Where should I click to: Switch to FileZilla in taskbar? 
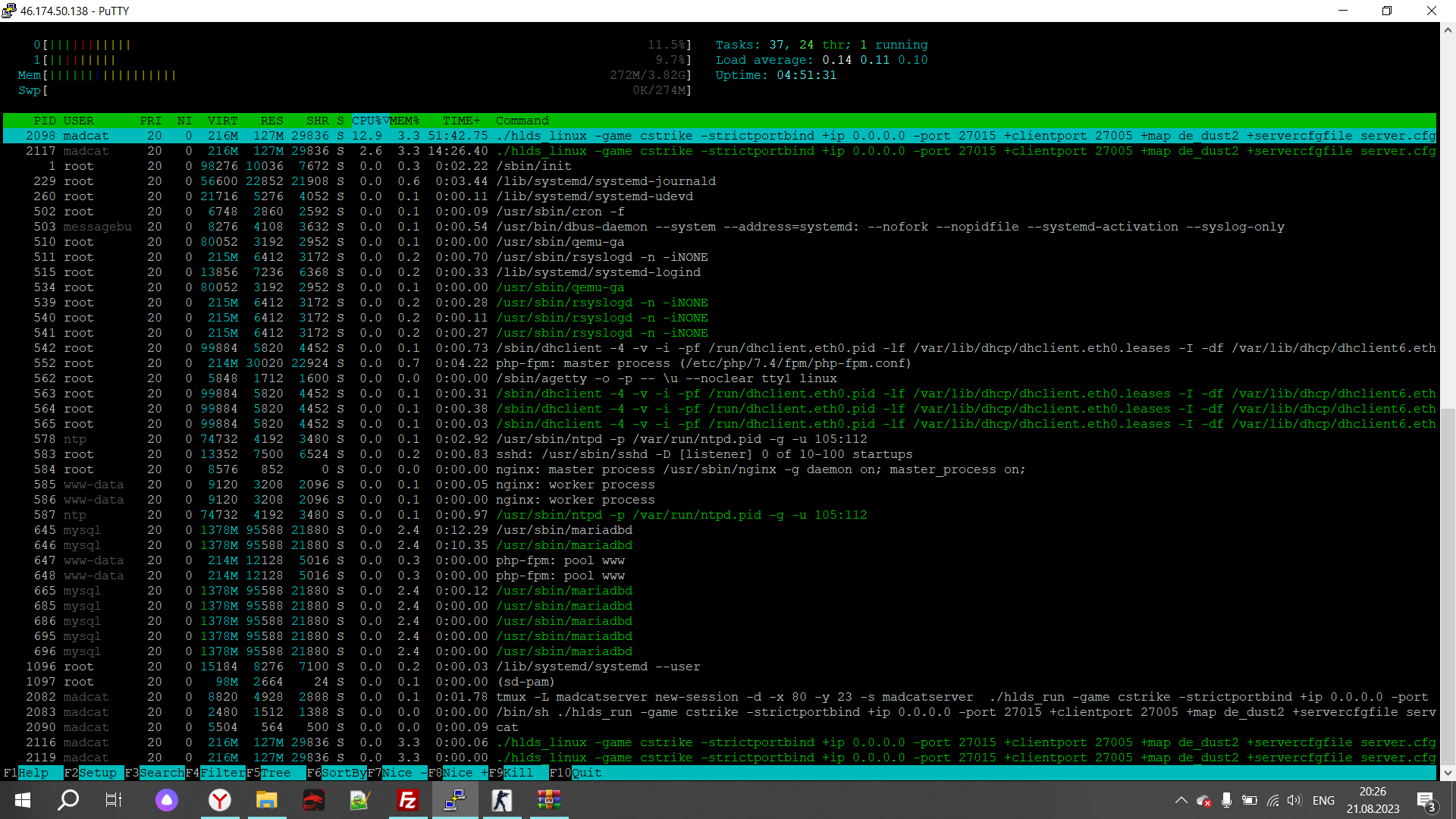(408, 800)
